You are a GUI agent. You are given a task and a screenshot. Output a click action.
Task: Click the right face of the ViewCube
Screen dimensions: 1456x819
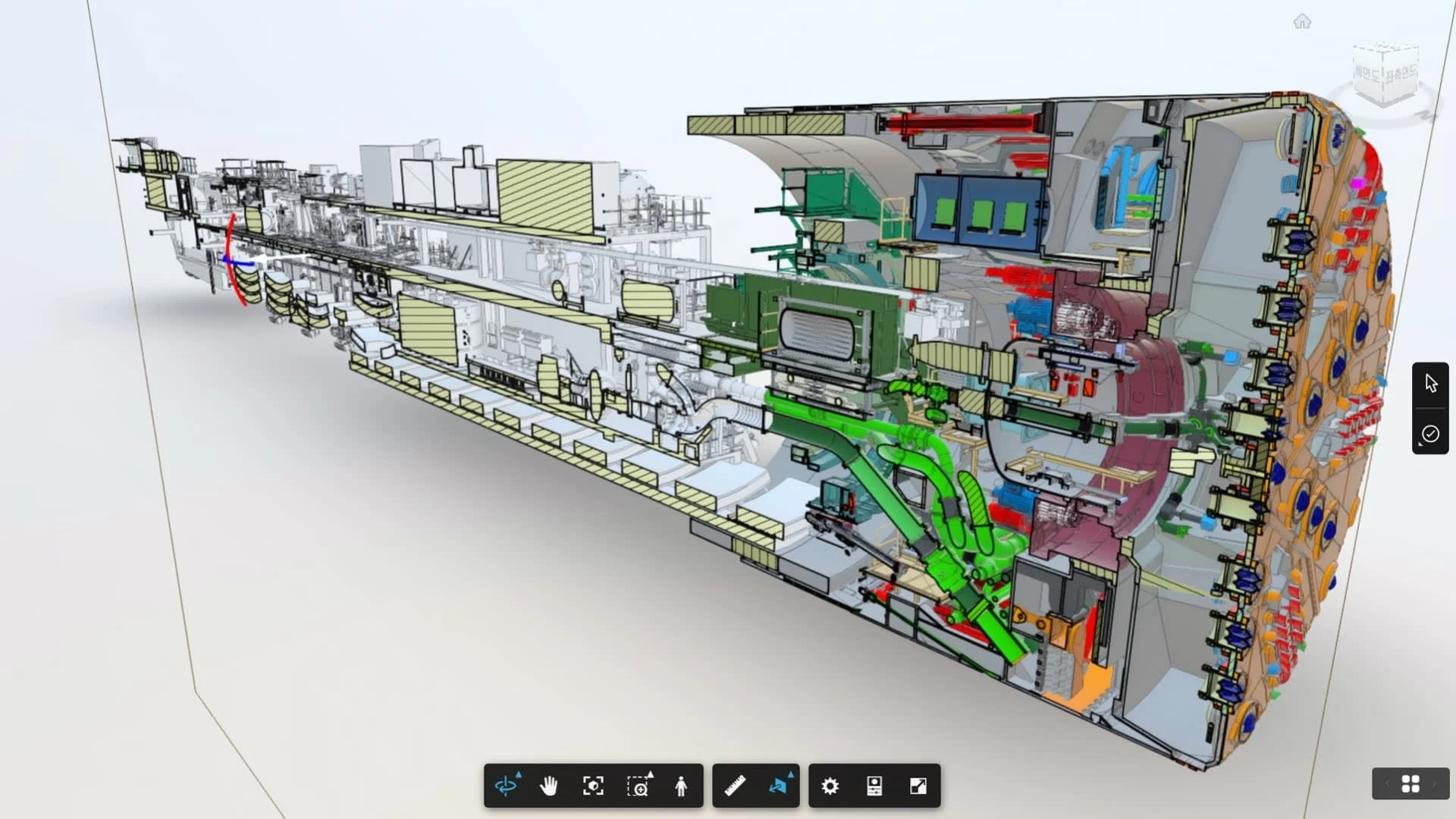(x=1401, y=74)
